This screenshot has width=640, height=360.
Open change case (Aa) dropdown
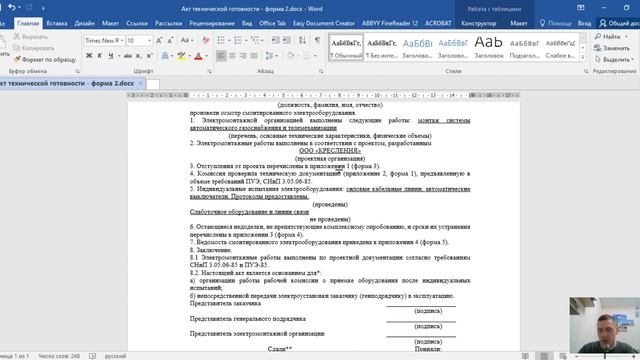[187, 40]
